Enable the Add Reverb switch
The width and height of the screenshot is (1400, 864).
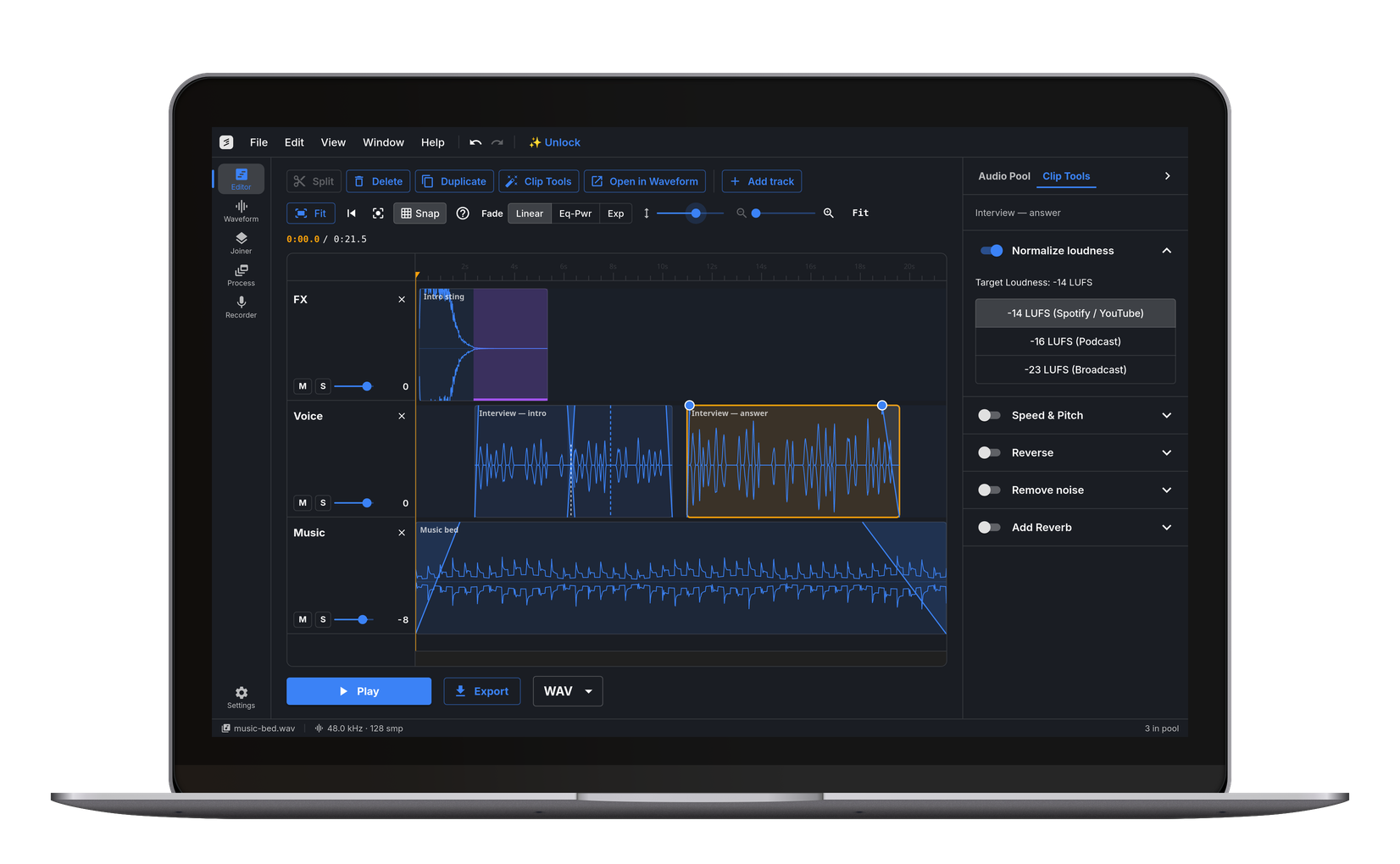click(989, 527)
